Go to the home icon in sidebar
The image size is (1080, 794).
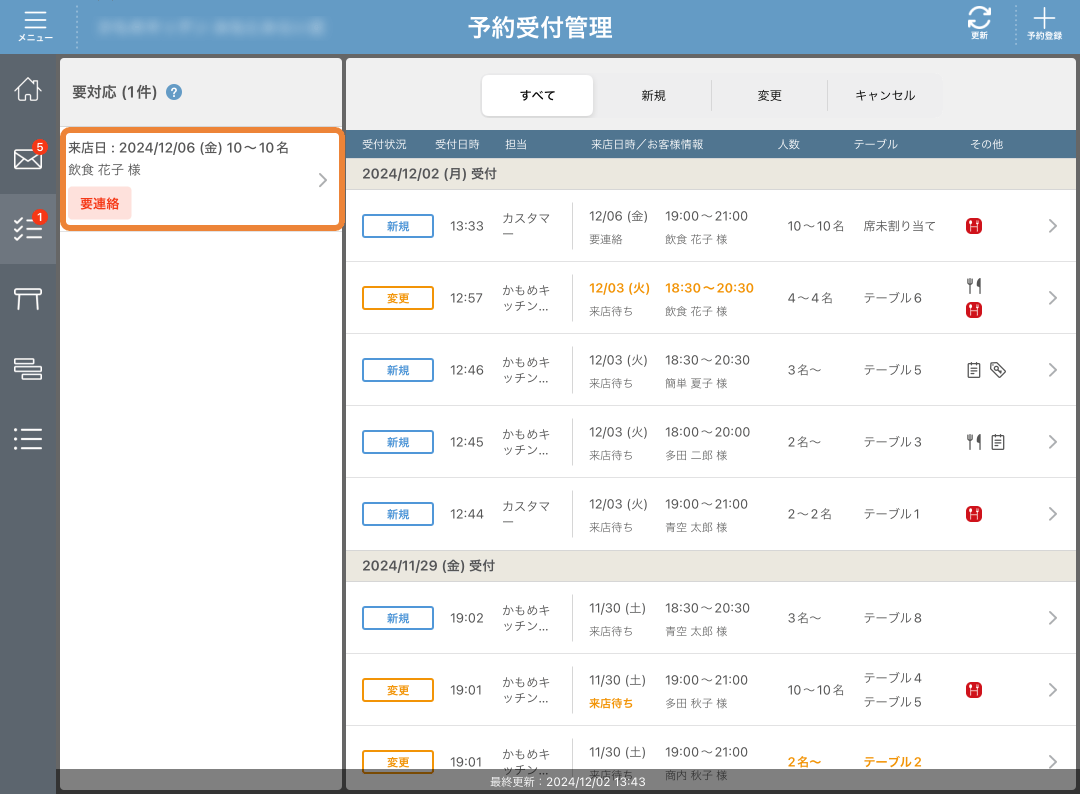[28, 90]
